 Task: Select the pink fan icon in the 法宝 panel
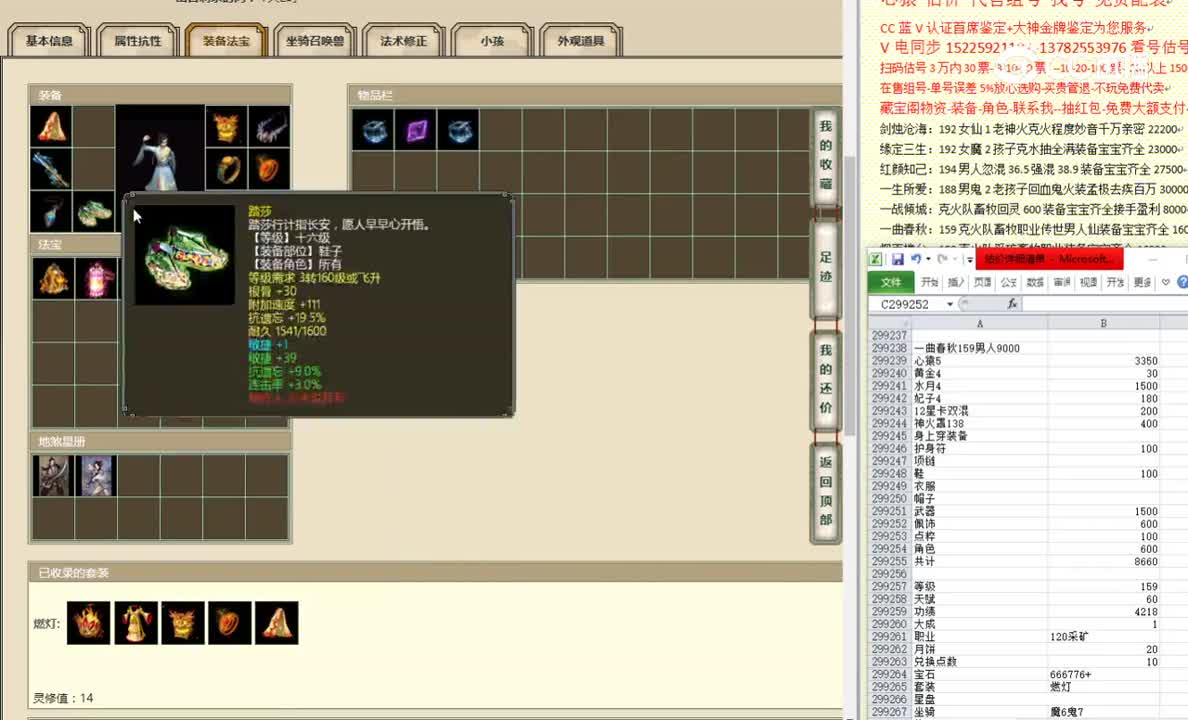tap(97, 278)
